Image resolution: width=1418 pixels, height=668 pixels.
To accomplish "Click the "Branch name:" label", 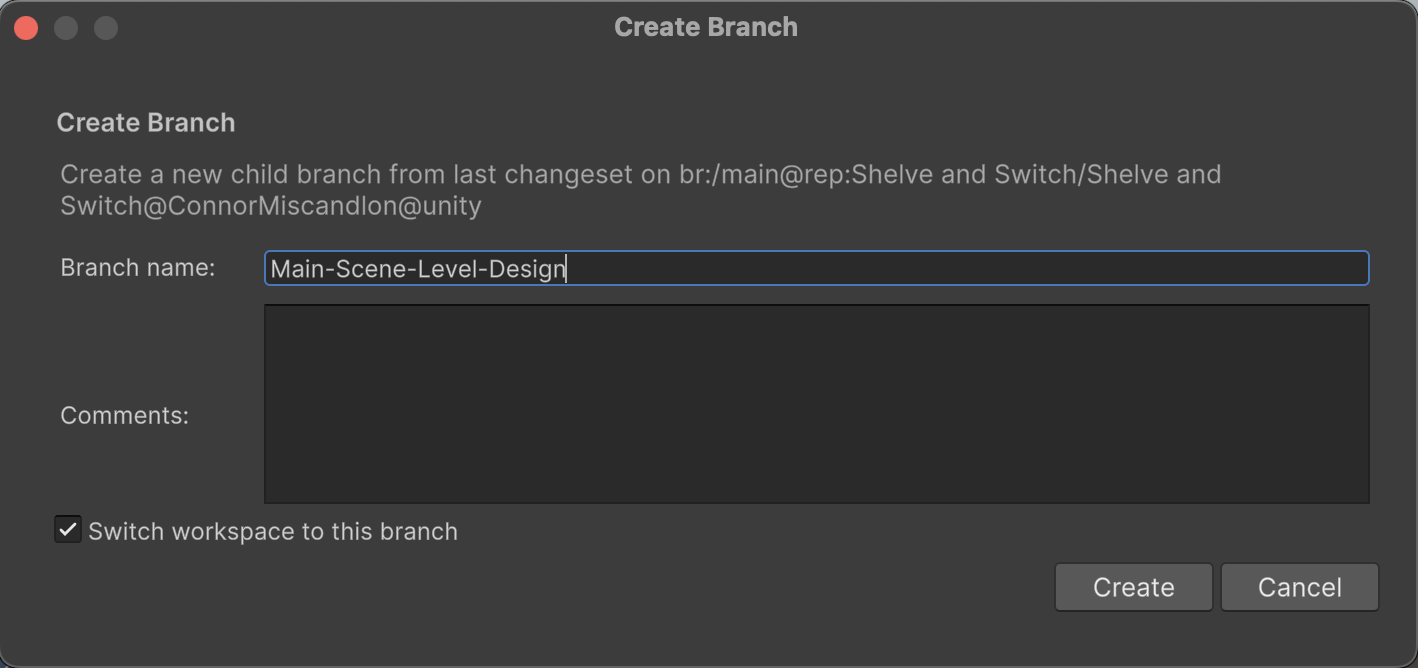I will [x=138, y=268].
